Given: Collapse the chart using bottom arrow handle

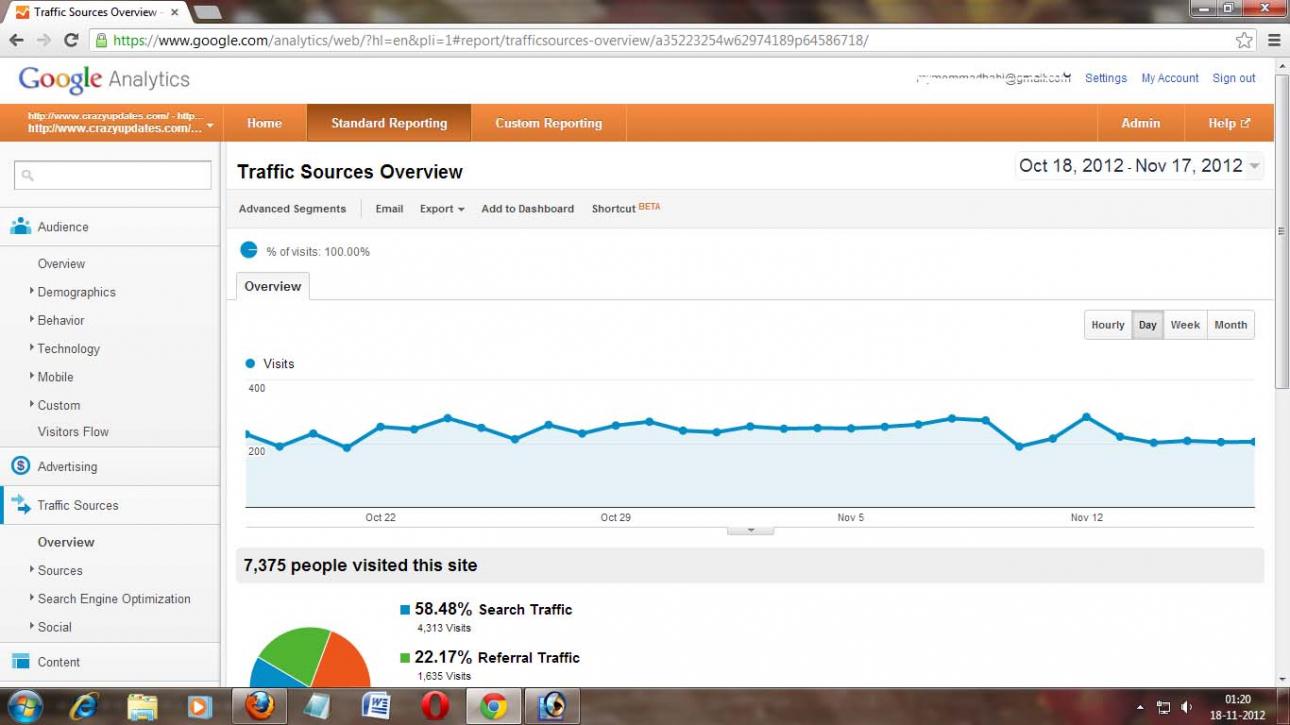Looking at the screenshot, I should pos(750,531).
